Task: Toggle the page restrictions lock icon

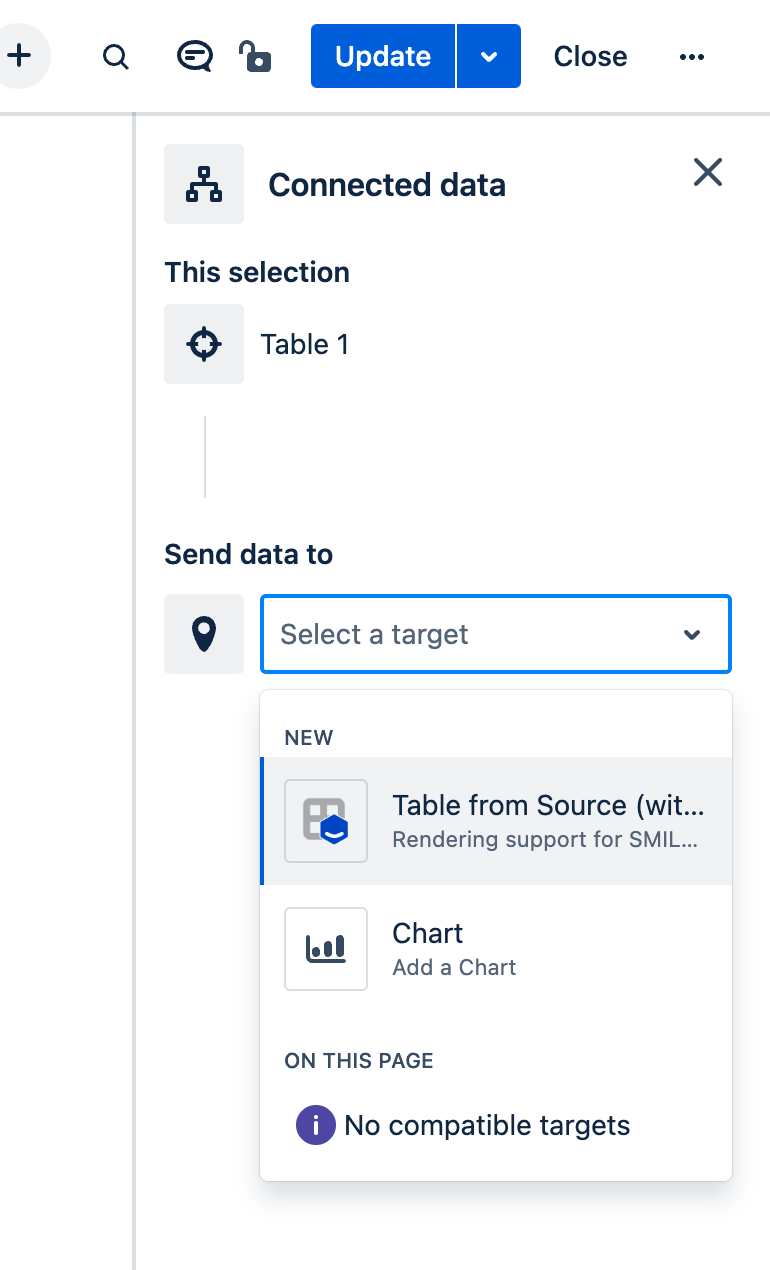Action: (x=256, y=56)
